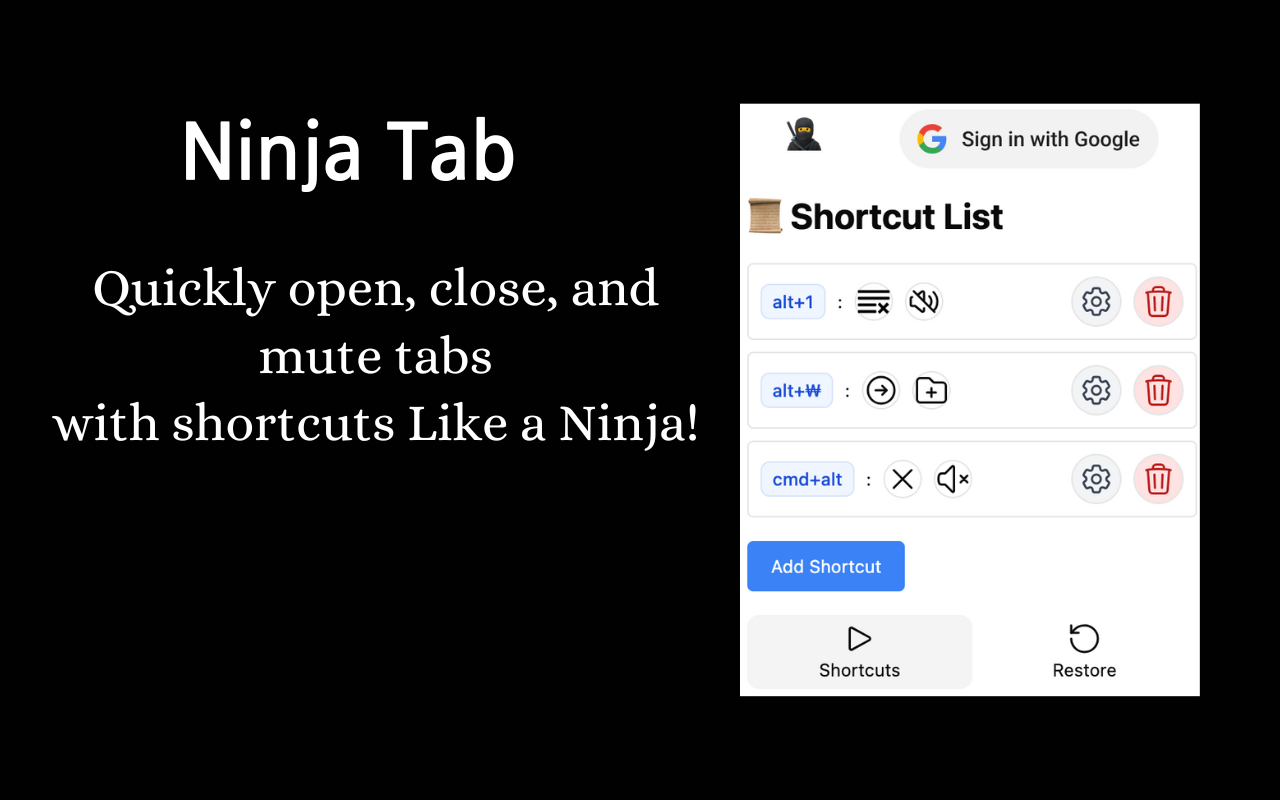The width and height of the screenshot is (1280, 800).
Task: Delete the alt+₩ shortcut with trash icon
Action: (1158, 391)
